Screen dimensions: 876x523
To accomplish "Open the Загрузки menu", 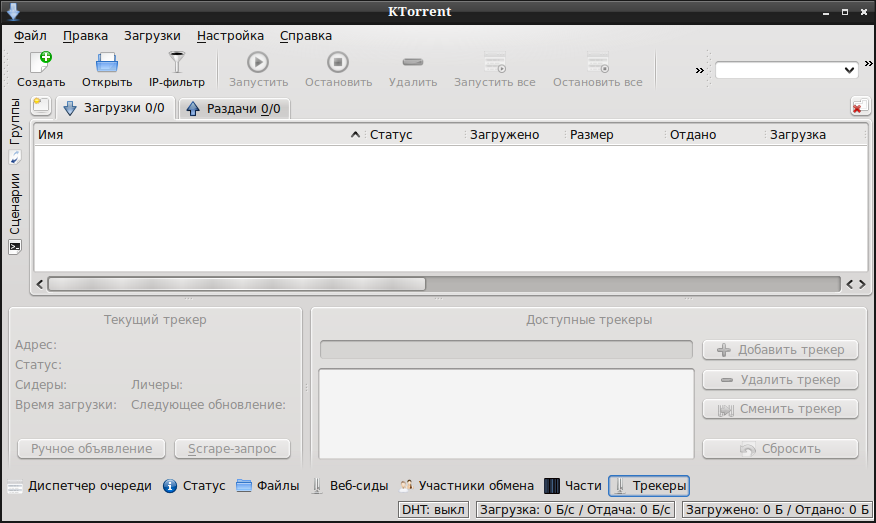I will 153,36.
